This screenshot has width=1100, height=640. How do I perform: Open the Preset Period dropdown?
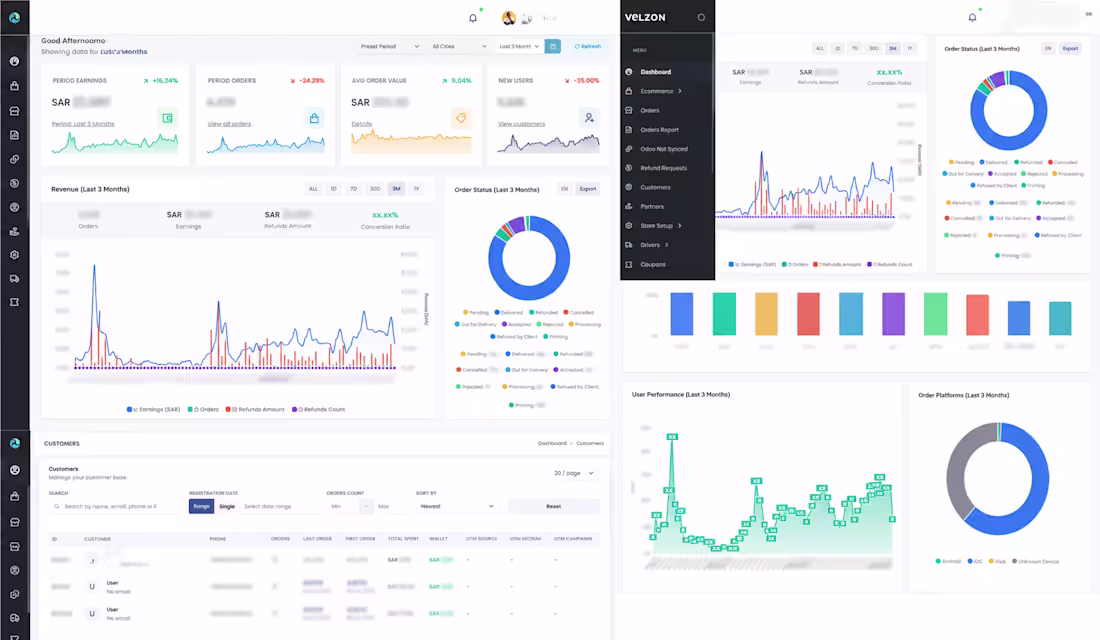tap(389, 46)
